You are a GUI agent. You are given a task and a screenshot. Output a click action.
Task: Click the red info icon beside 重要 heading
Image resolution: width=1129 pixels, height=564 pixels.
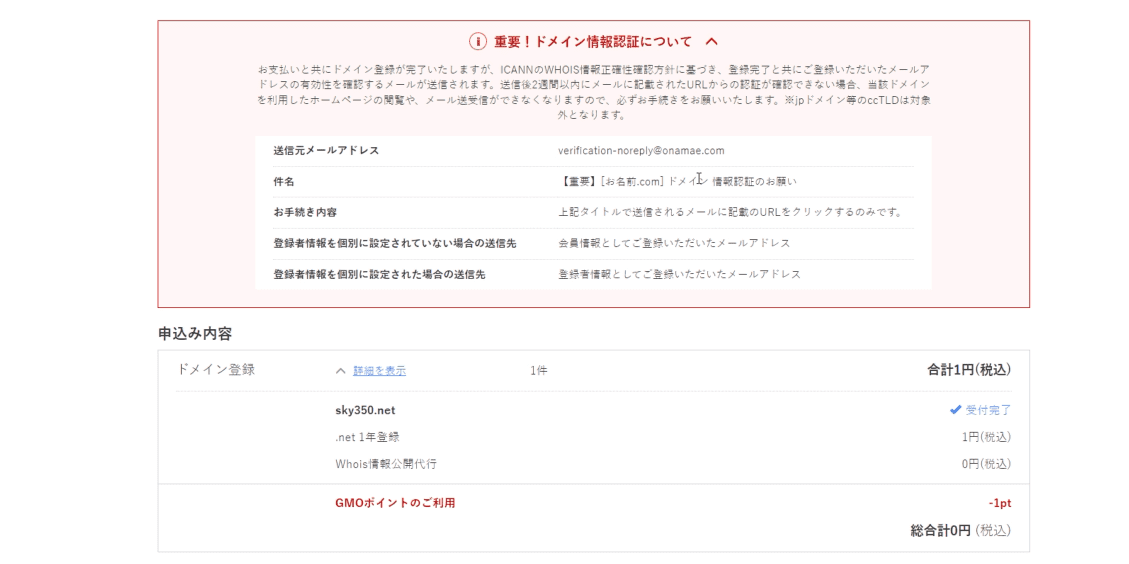[x=478, y=42]
